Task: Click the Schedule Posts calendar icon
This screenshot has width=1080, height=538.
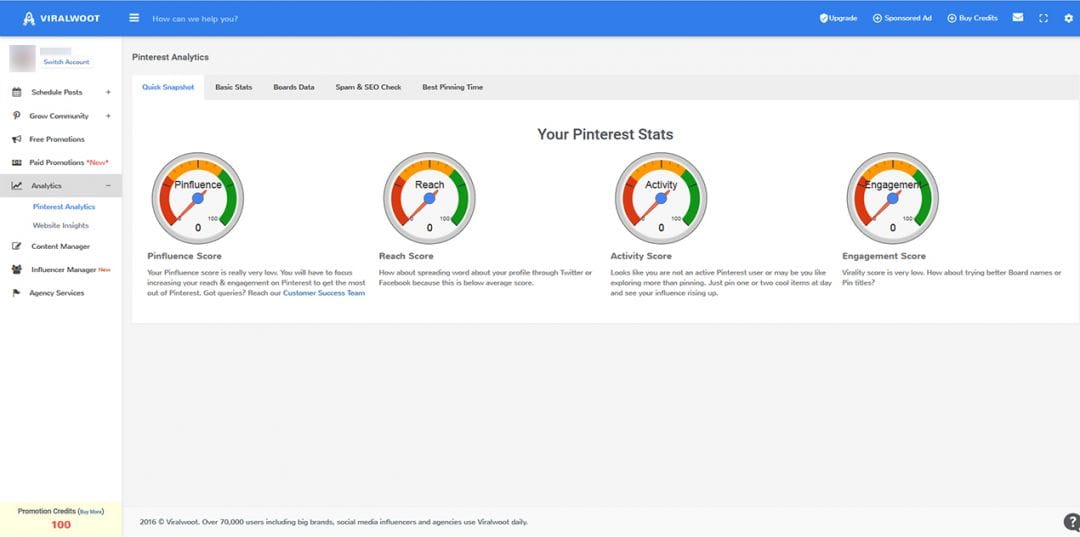Action: tap(17, 92)
